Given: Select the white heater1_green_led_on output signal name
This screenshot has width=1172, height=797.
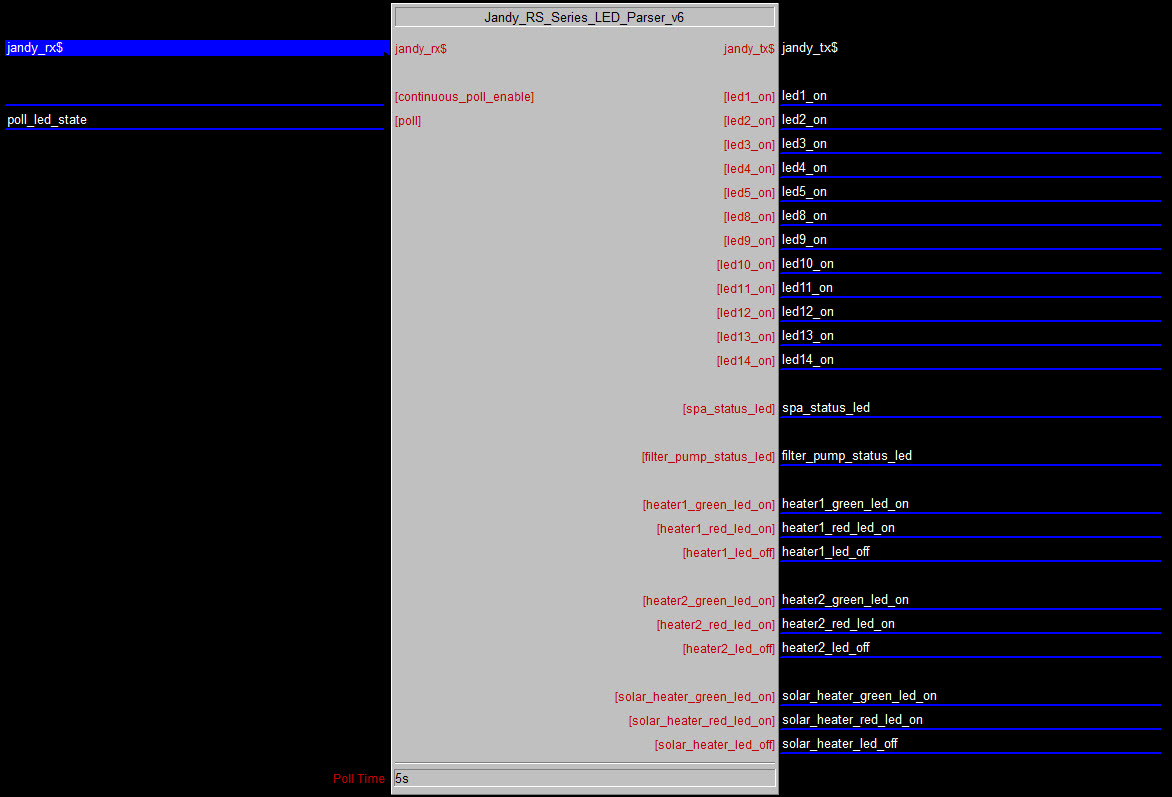Looking at the screenshot, I should 845,503.
